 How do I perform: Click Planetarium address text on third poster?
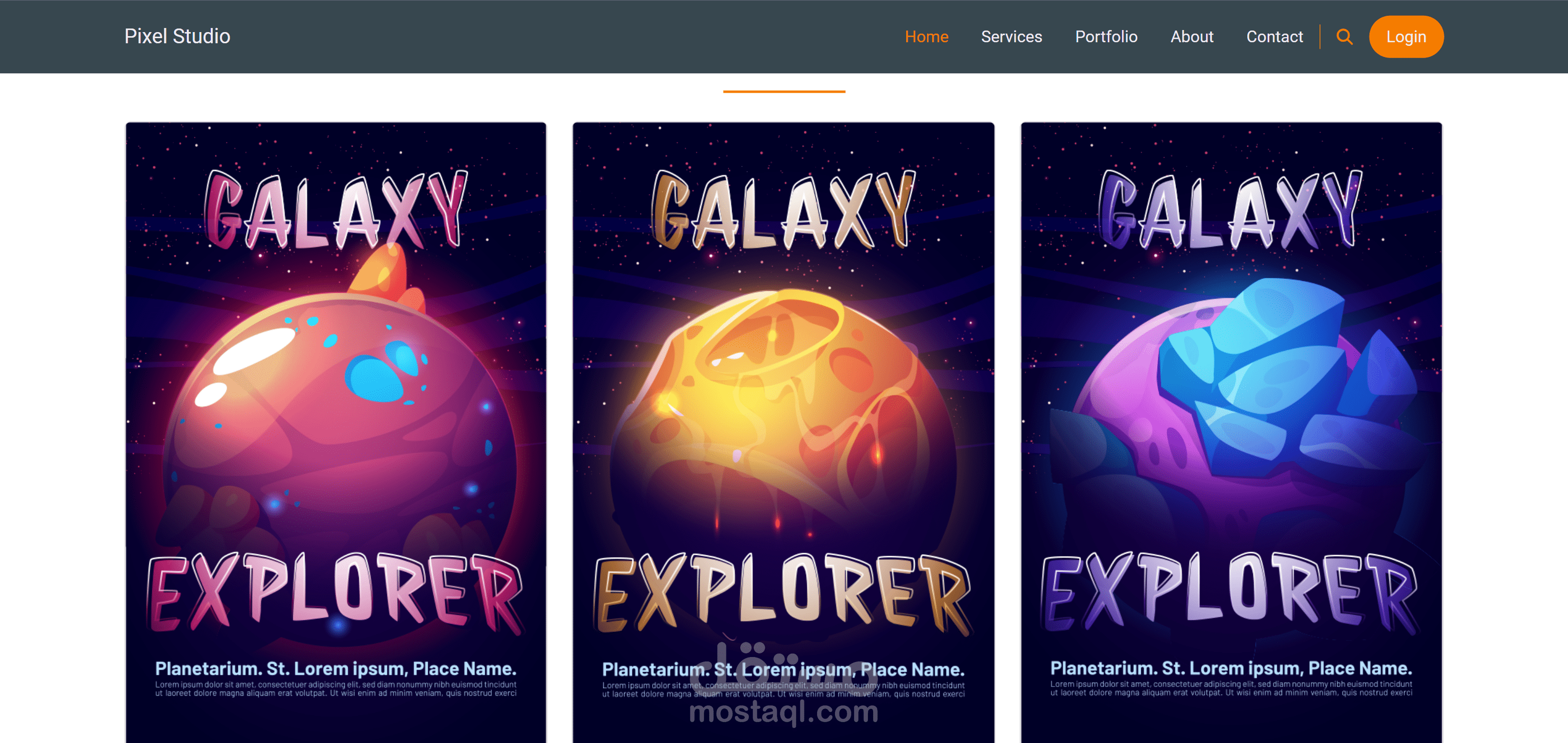(x=1231, y=668)
